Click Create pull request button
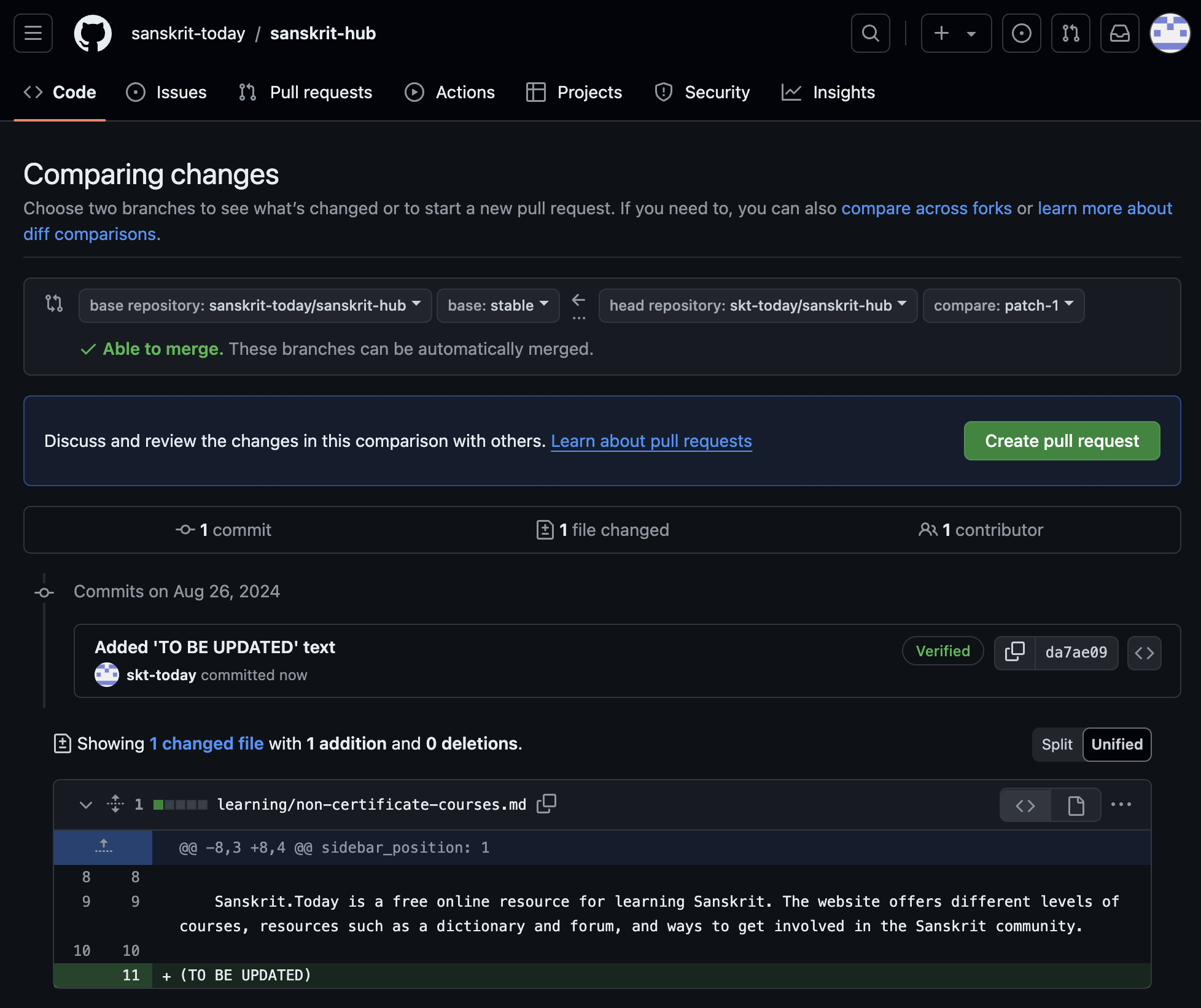The image size is (1201, 1008). click(x=1061, y=441)
